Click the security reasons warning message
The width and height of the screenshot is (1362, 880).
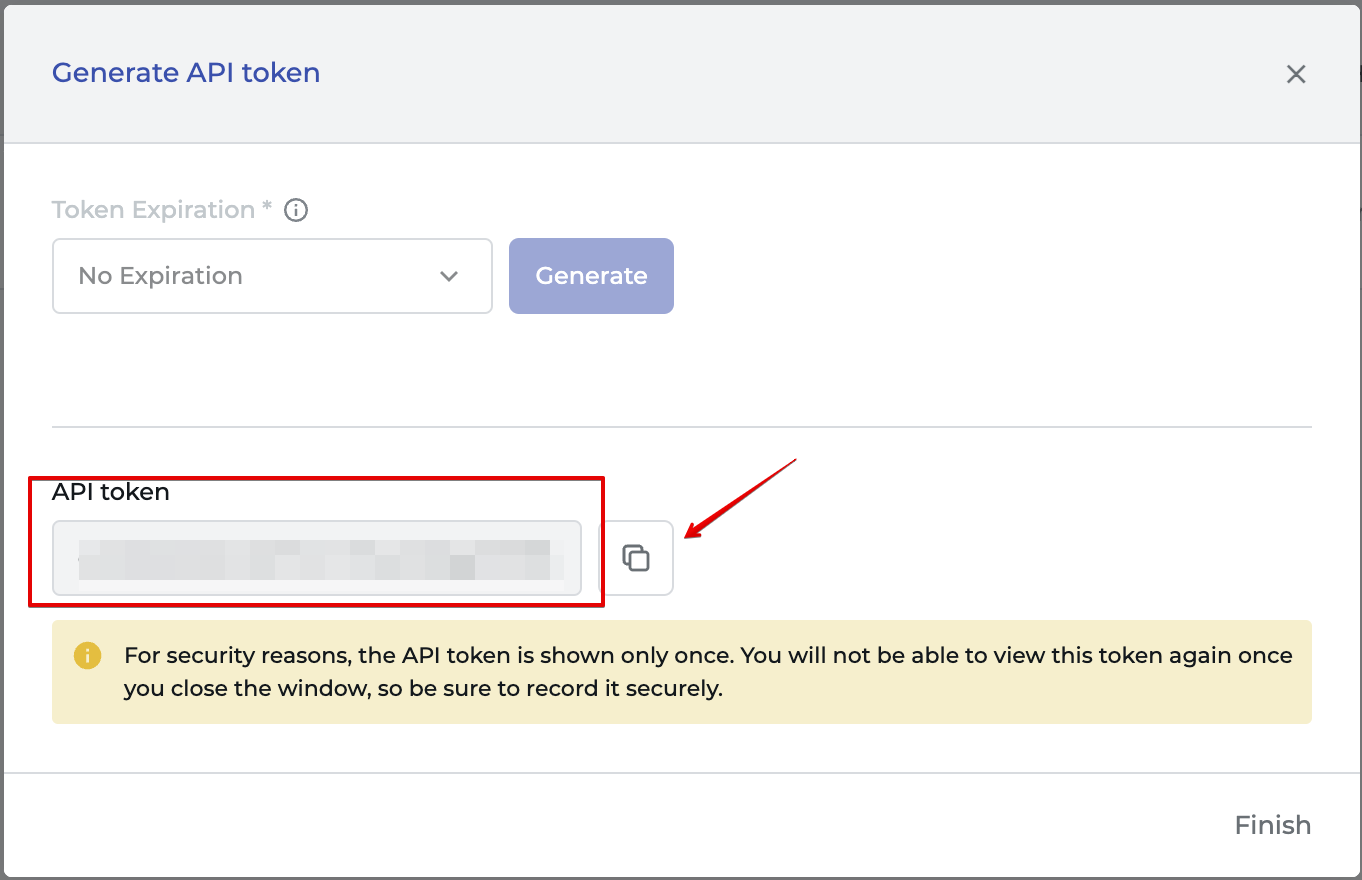(x=708, y=672)
